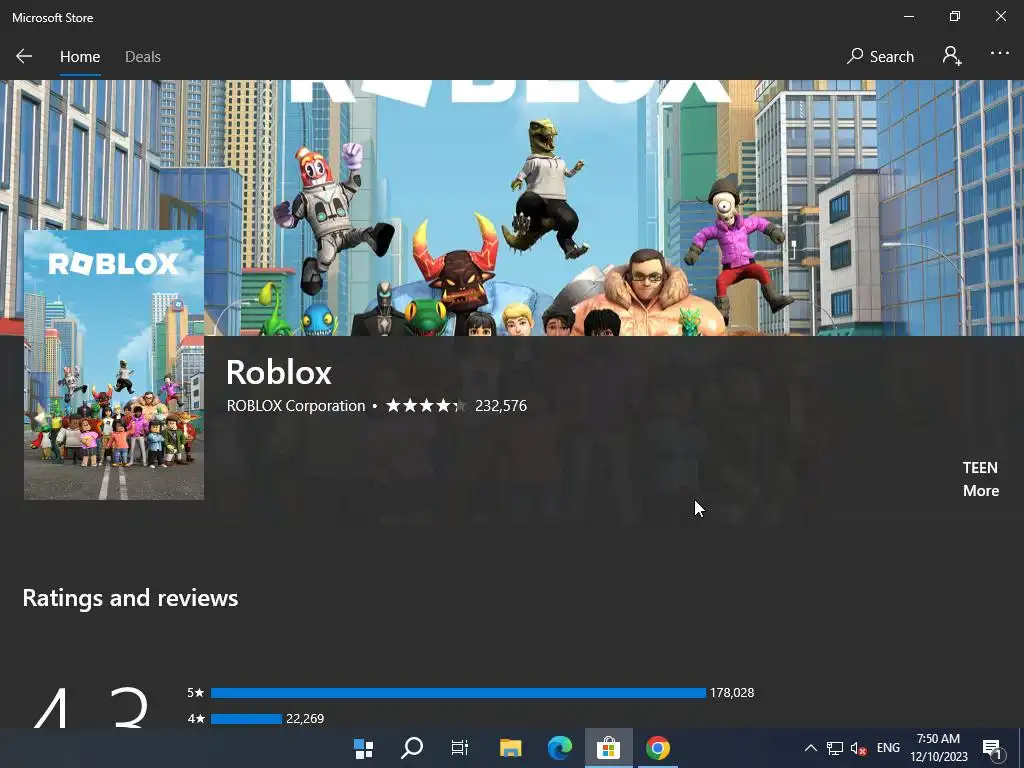Image resolution: width=1024 pixels, height=768 pixels.
Task: Open the Home tab
Action: click(x=80, y=57)
